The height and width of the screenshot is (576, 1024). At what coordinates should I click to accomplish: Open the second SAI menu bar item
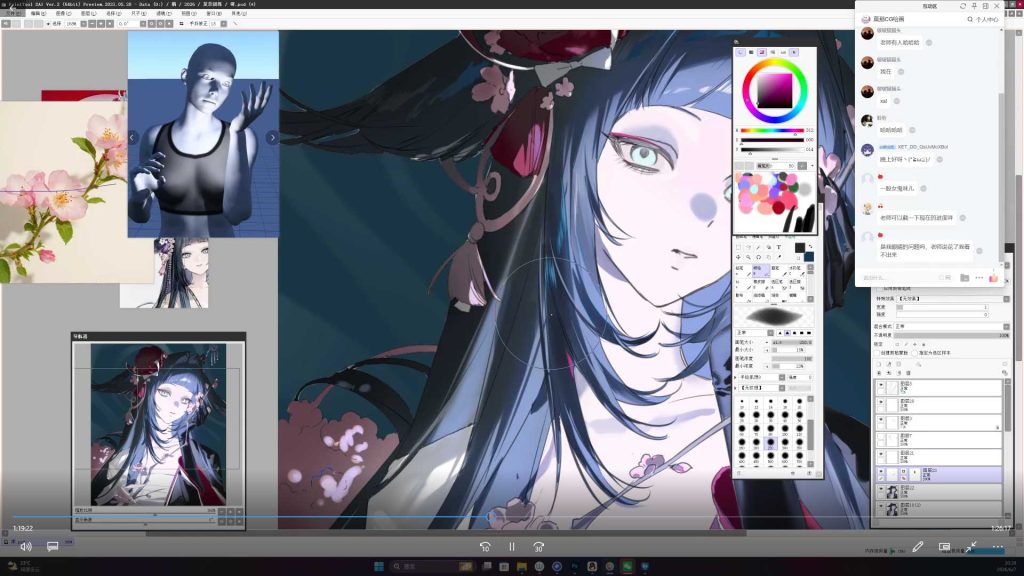pyautogui.click(x=39, y=13)
